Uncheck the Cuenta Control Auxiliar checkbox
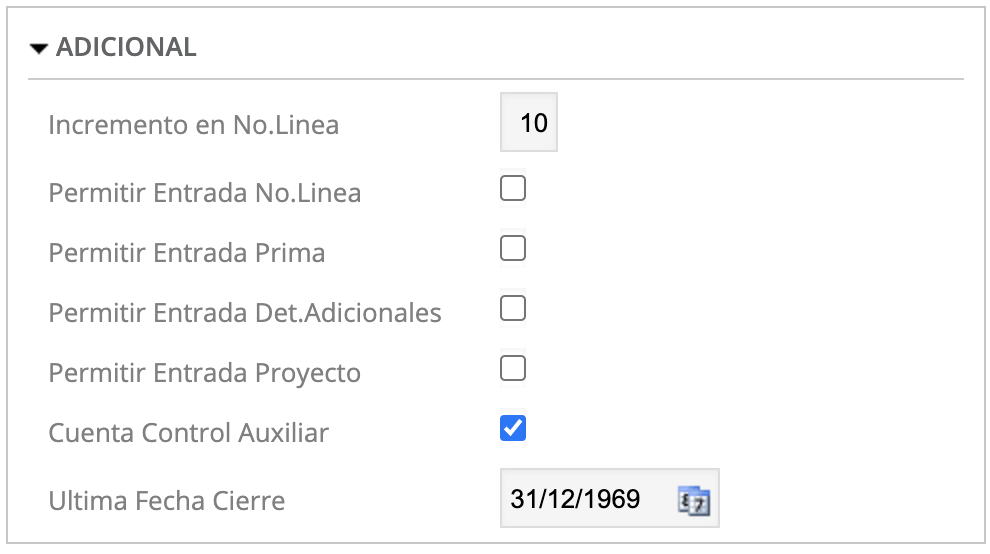Screen dimensions: 990x554 point(513,429)
